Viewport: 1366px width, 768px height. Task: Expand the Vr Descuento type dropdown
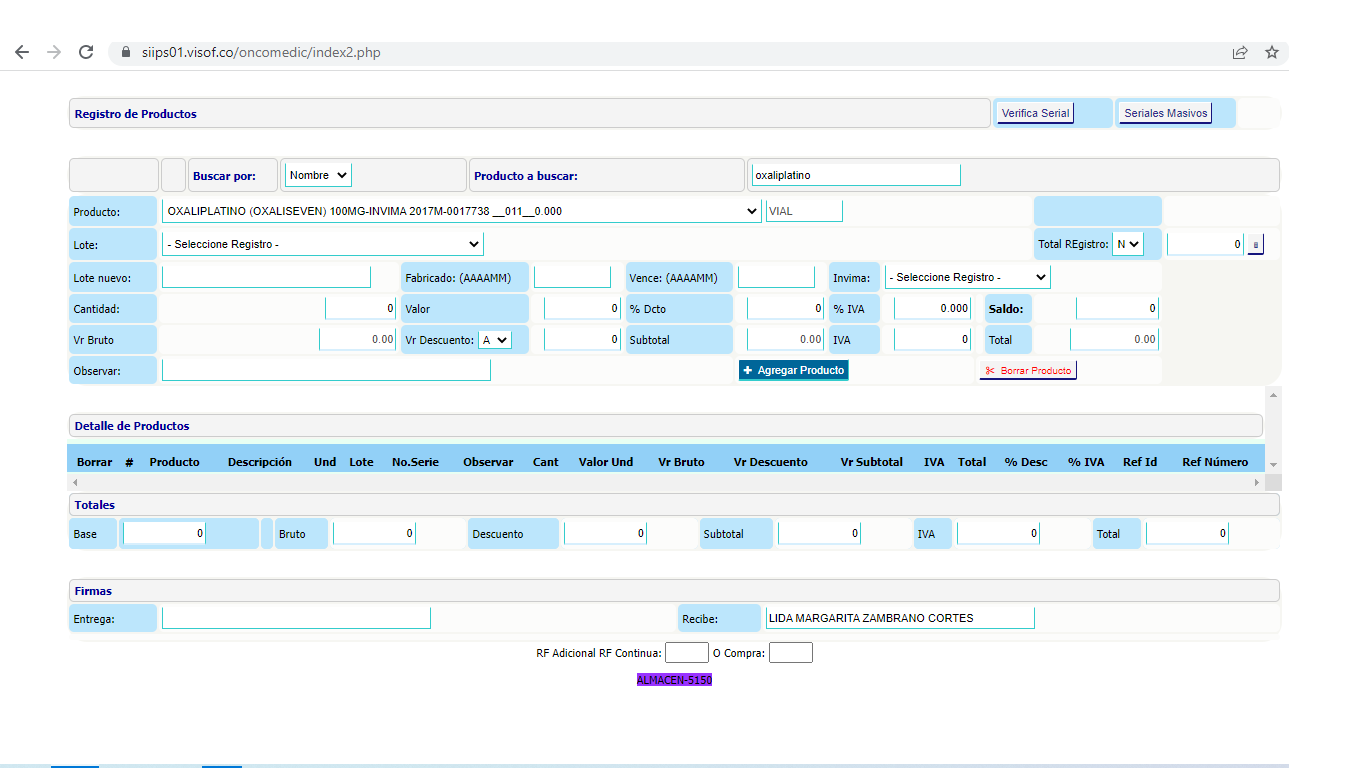pyautogui.click(x=494, y=340)
